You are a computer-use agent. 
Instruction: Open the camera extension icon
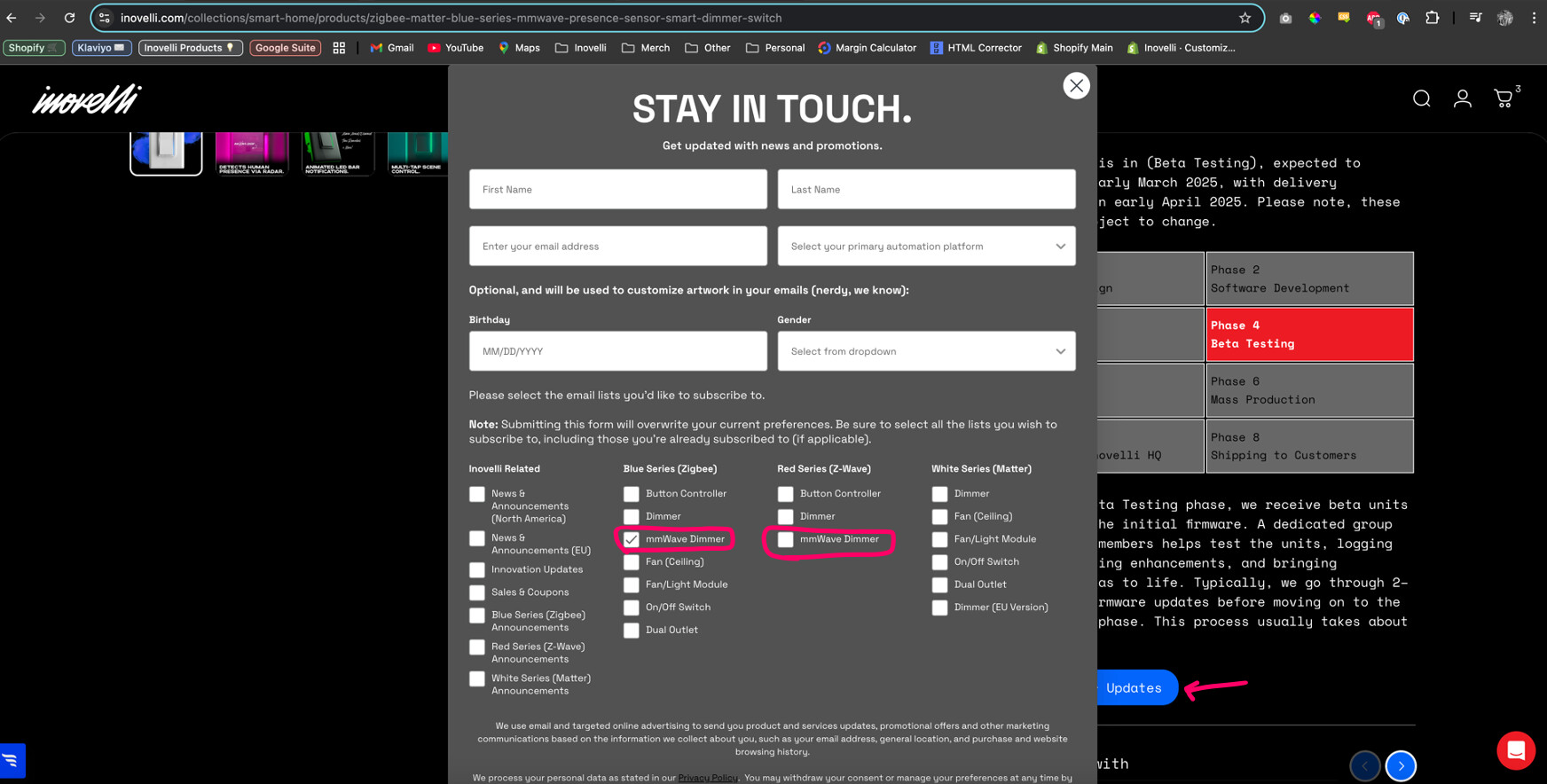click(1284, 18)
